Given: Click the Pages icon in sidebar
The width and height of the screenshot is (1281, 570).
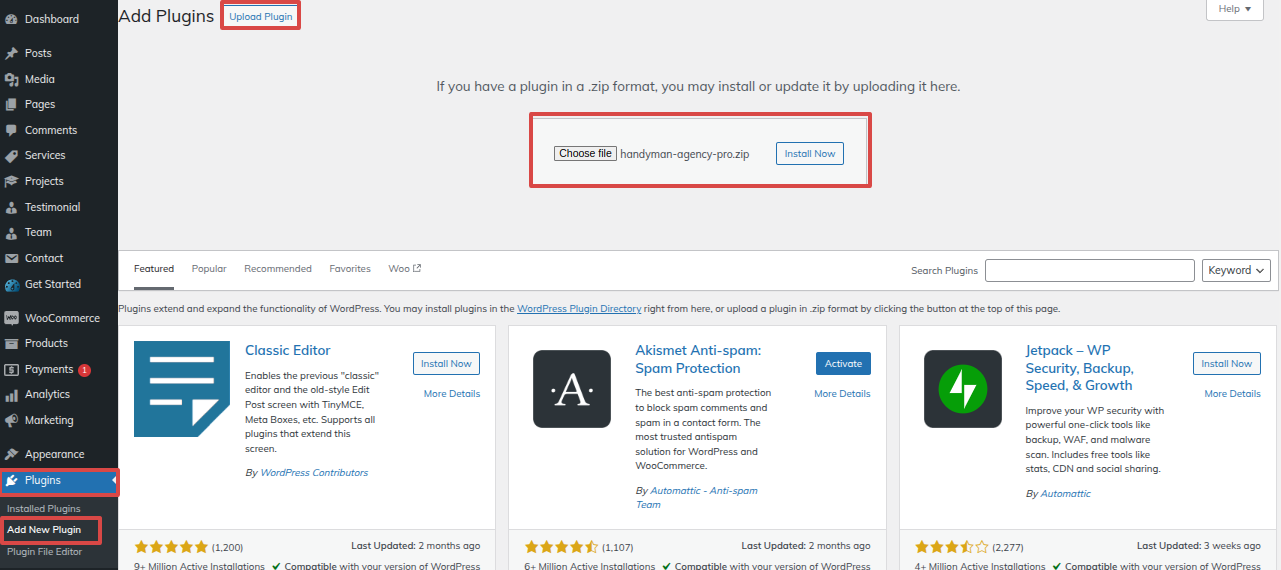Looking at the screenshot, I should (11, 104).
